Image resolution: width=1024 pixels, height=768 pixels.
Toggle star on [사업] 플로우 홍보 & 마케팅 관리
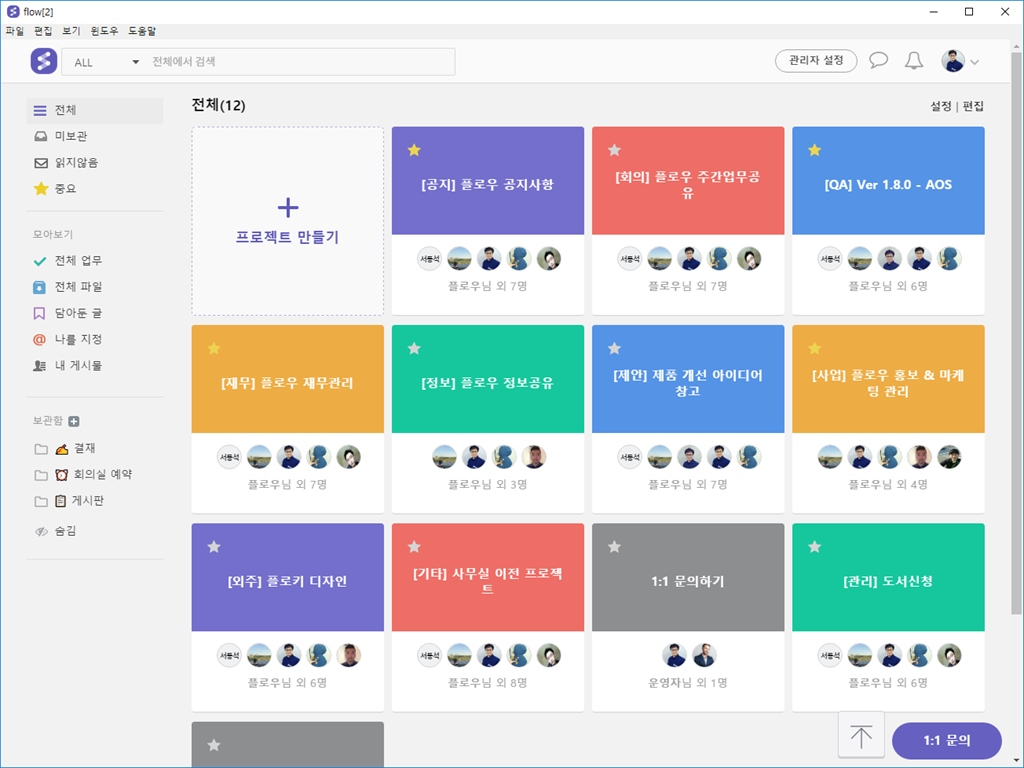814,349
